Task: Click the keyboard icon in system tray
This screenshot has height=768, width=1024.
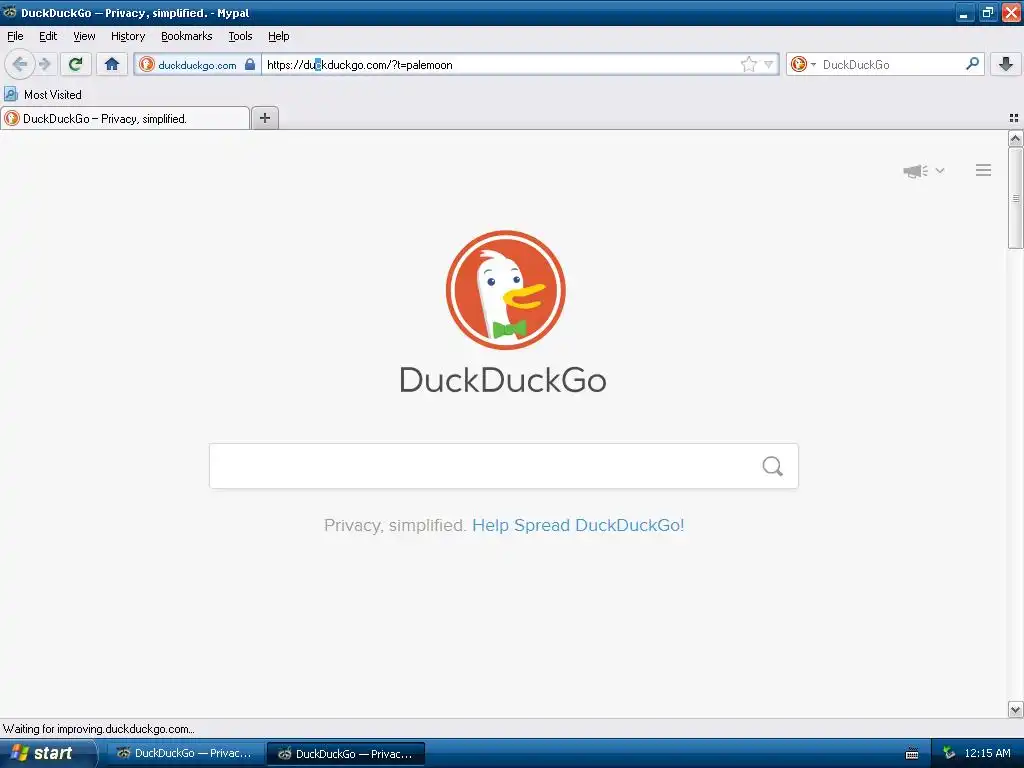Action: point(912,754)
